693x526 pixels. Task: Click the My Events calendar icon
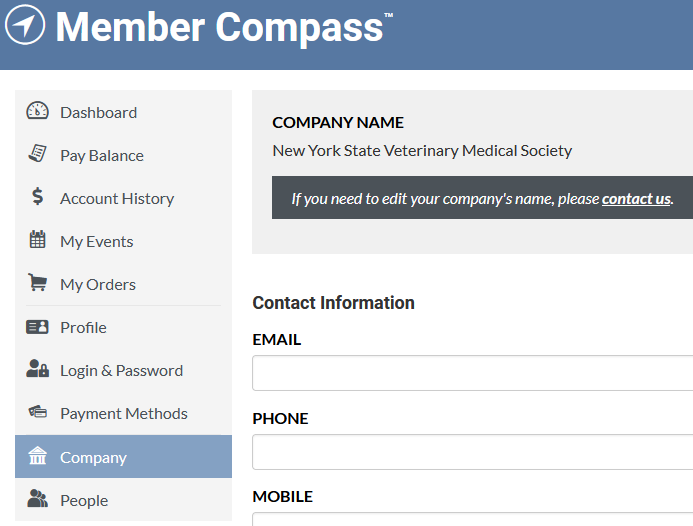[37, 239]
